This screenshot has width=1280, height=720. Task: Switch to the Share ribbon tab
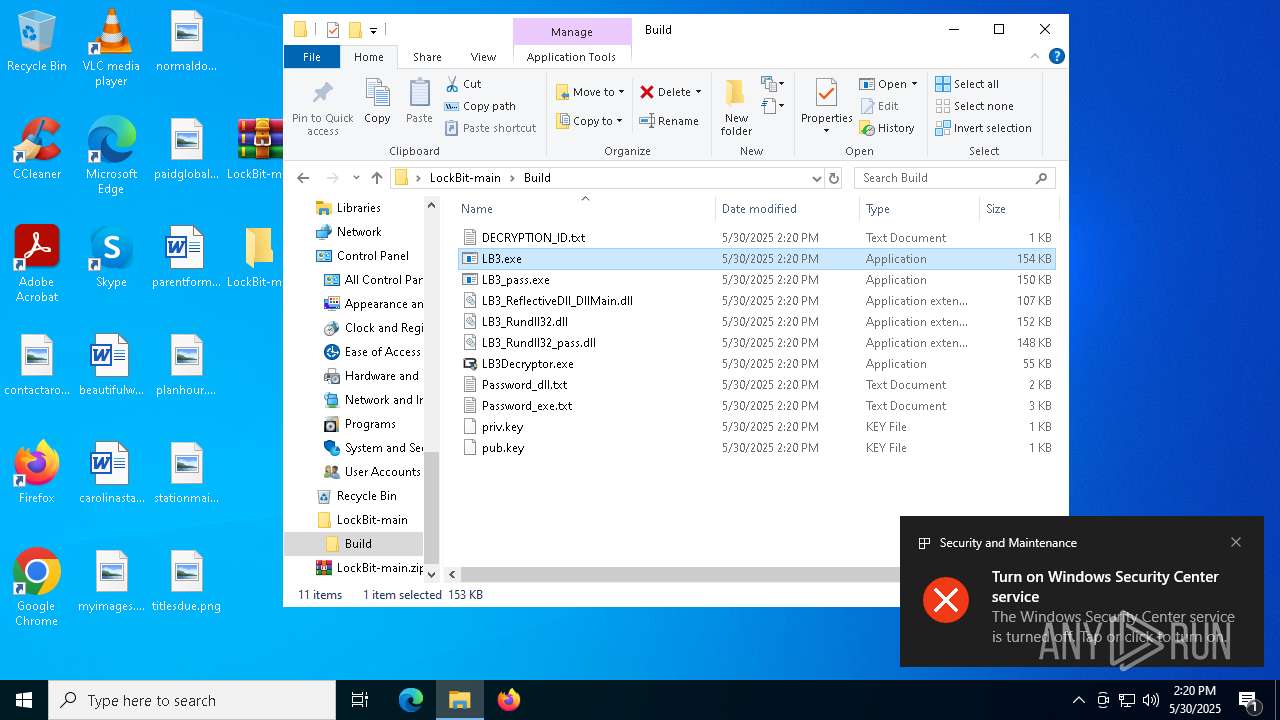pyautogui.click(x=427, y=57)
